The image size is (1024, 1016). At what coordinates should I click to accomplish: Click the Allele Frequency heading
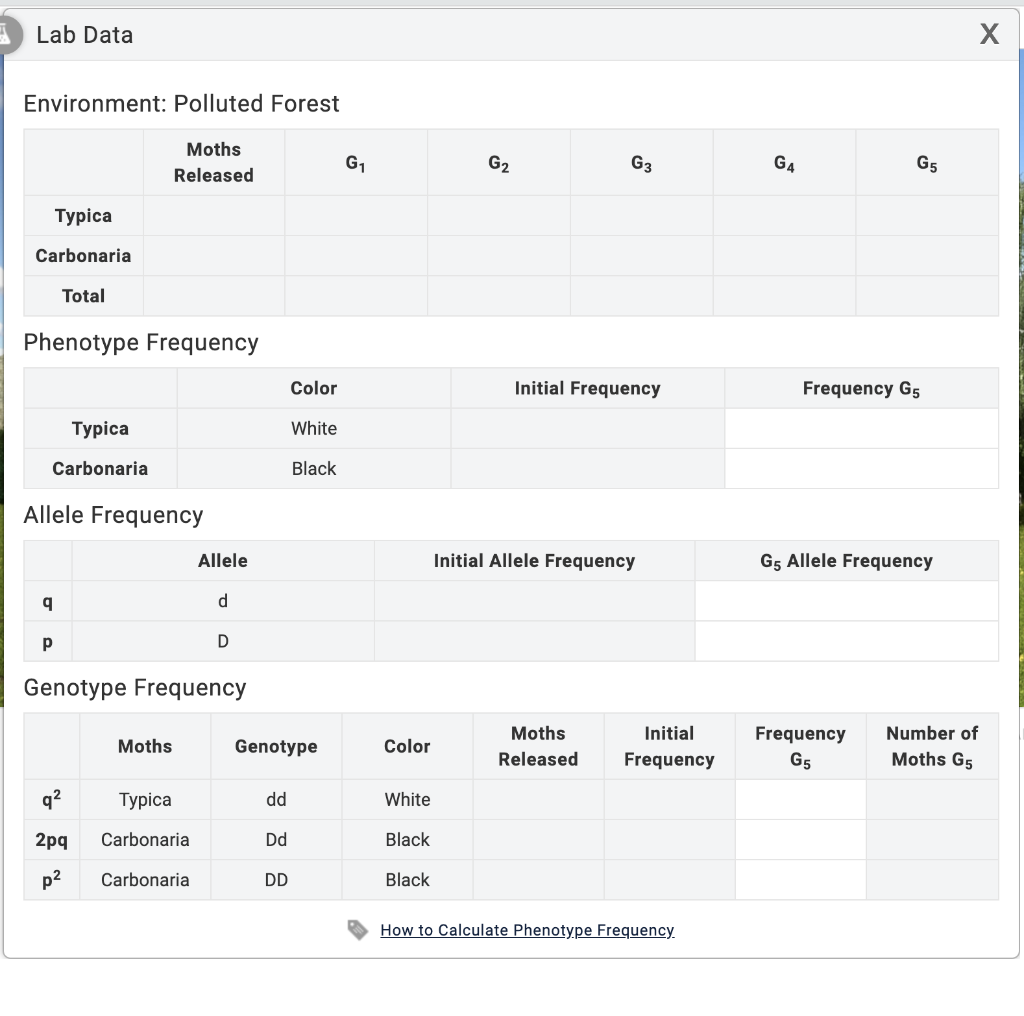[x=114, y=515]
